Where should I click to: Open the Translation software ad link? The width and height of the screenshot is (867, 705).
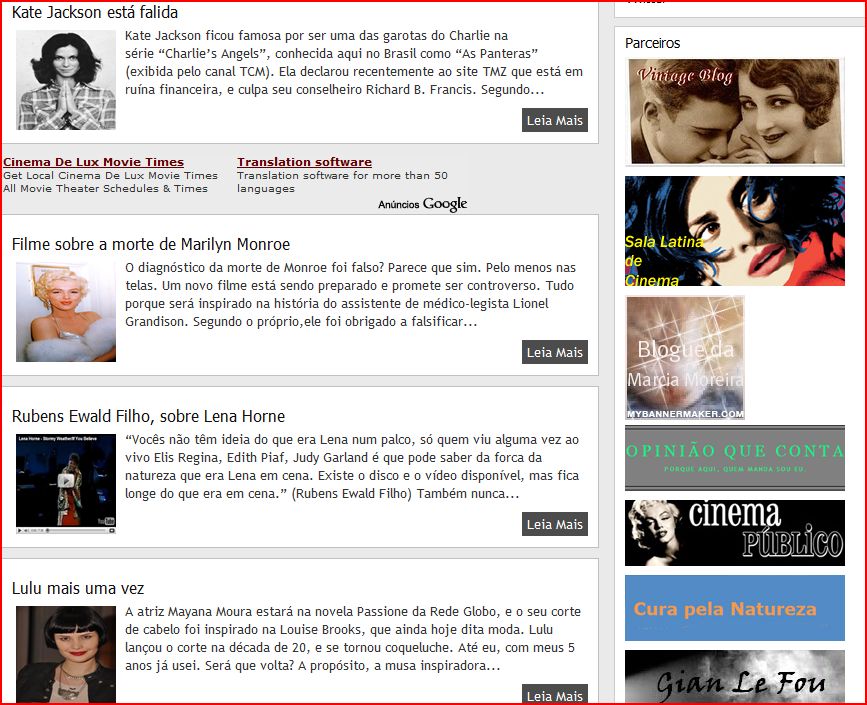(x=305, y=162)
